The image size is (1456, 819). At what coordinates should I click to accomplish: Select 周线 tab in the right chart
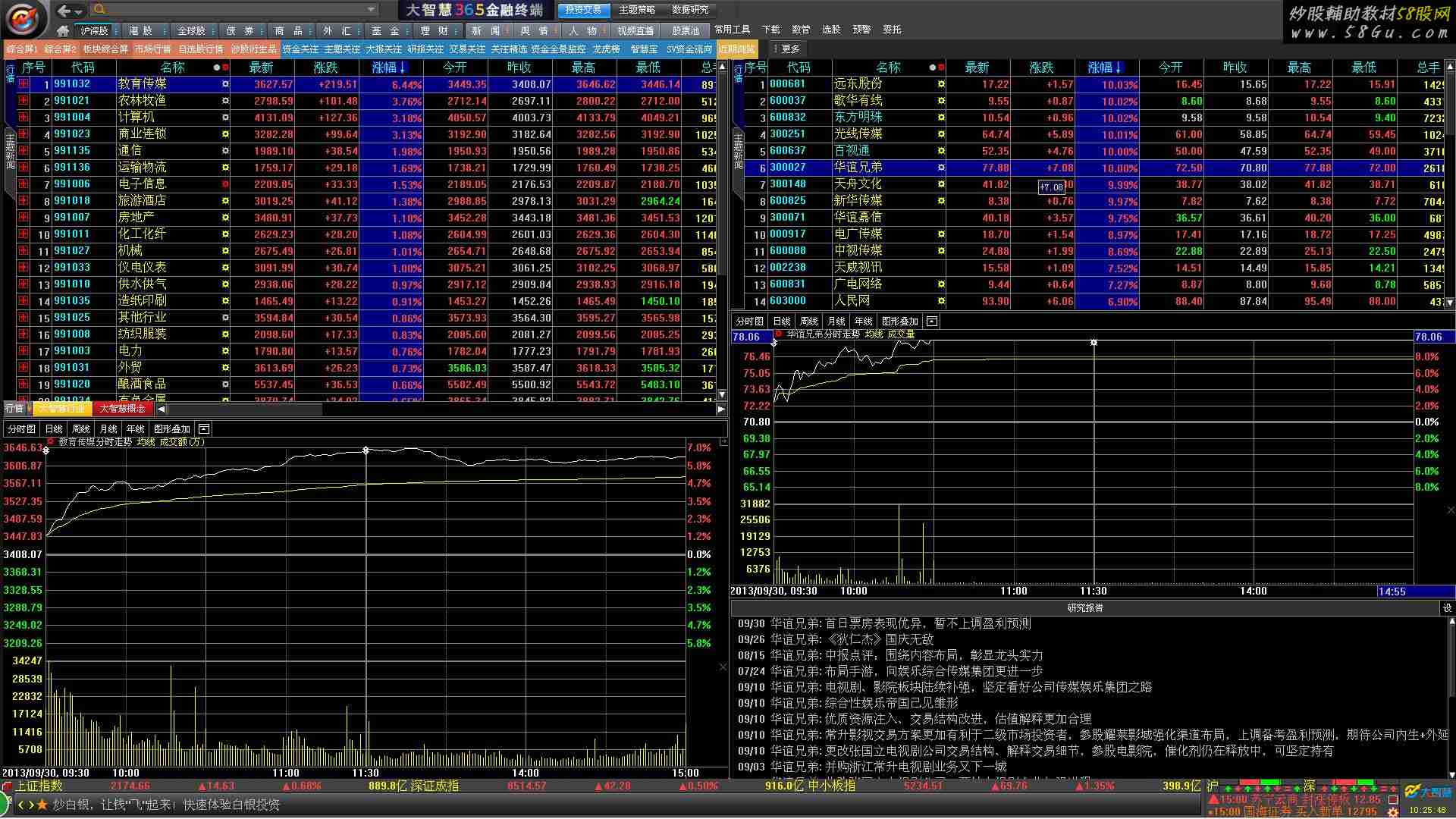click(x=809, y=322)
